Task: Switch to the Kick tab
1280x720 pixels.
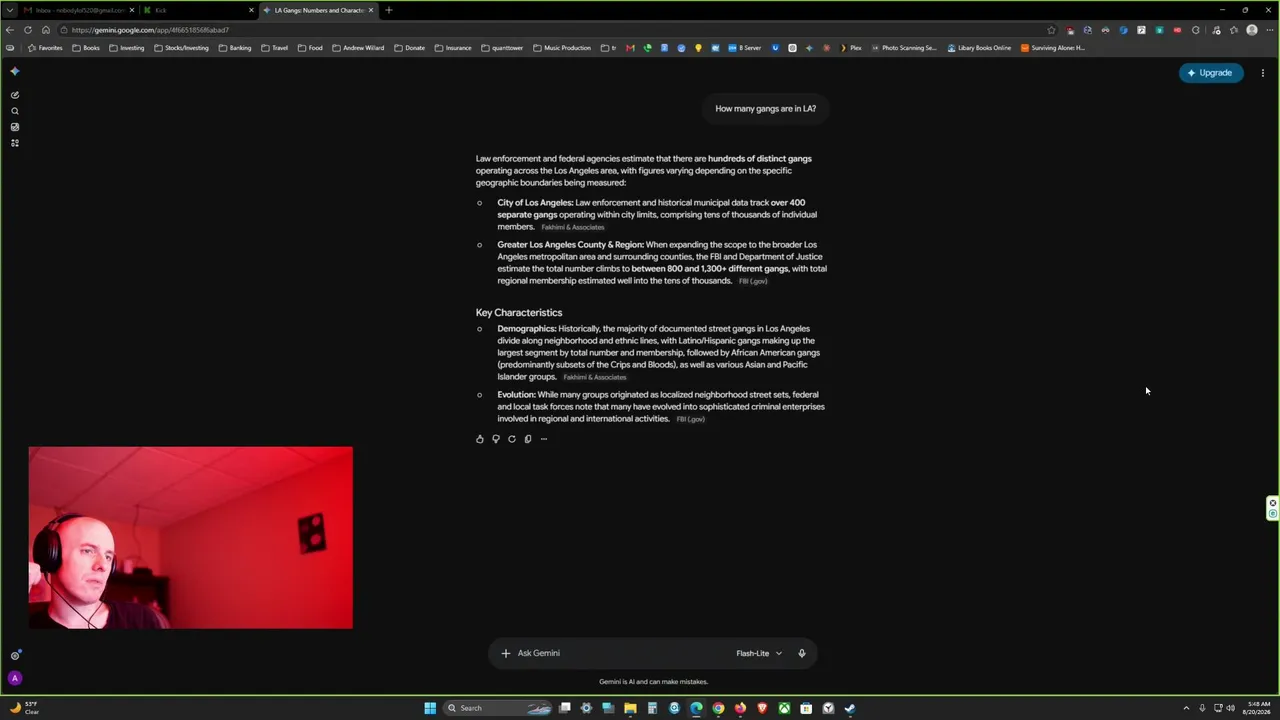Action: point(197,10)
